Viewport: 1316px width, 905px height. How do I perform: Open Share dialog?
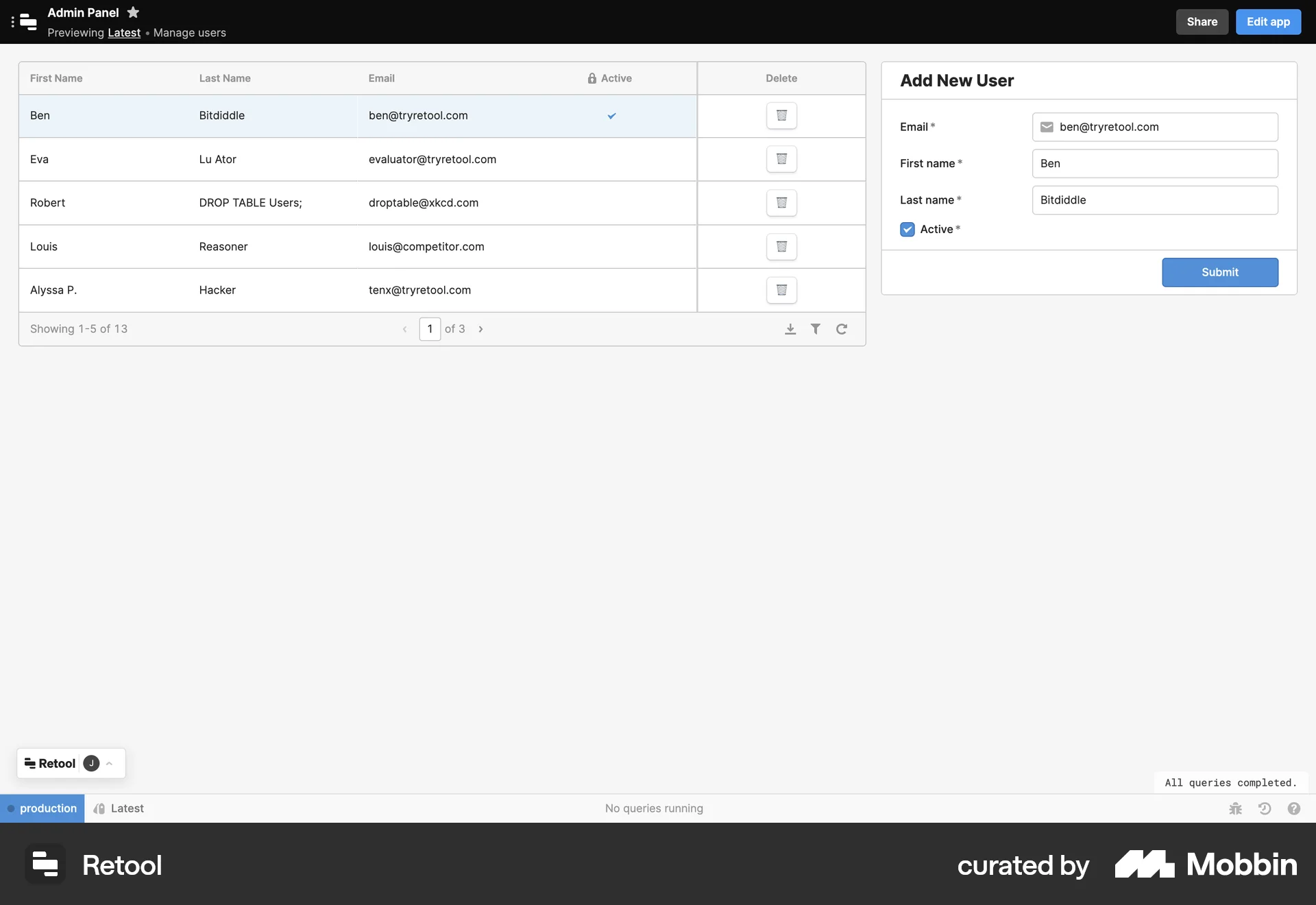click(1202, 21)
